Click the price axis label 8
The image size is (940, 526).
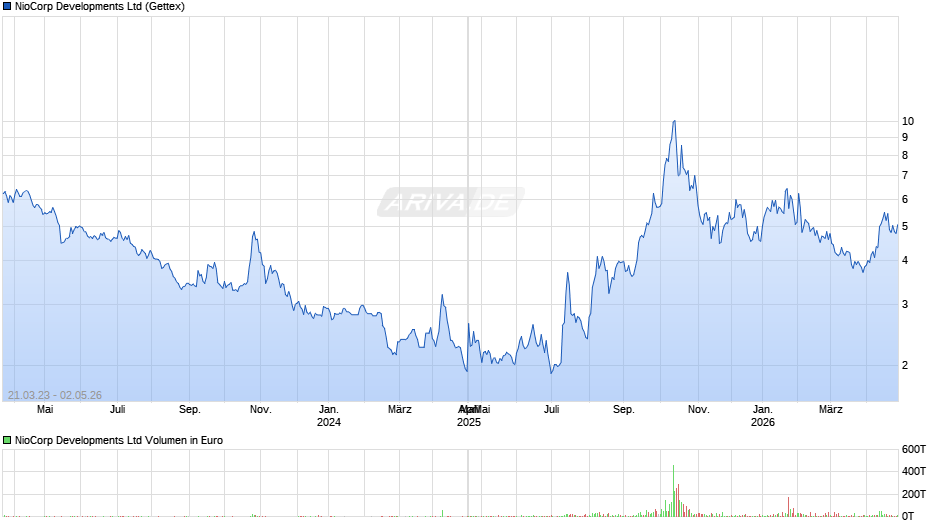pos(905,156)
